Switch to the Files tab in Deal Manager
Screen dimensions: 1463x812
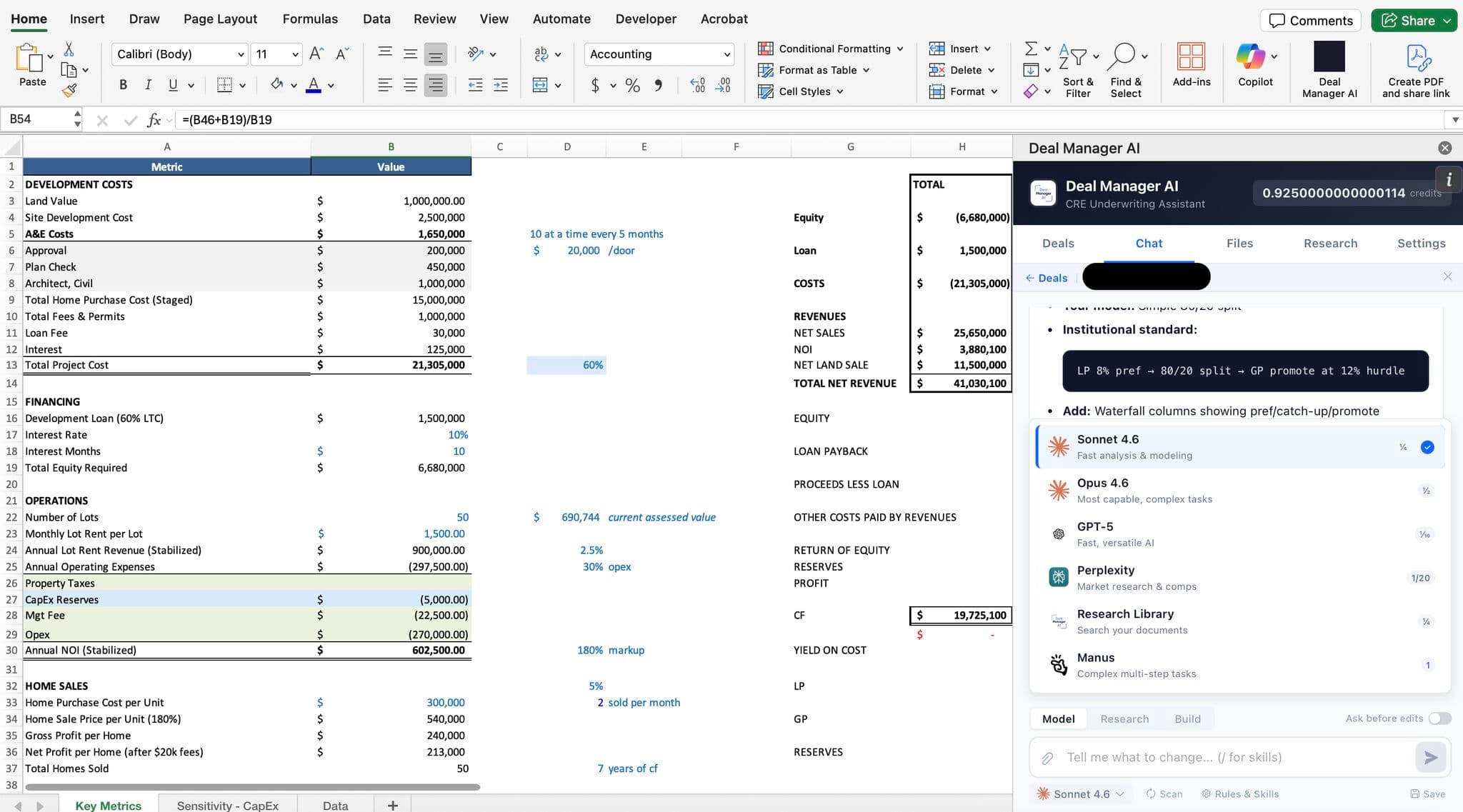click(1239, 244)
